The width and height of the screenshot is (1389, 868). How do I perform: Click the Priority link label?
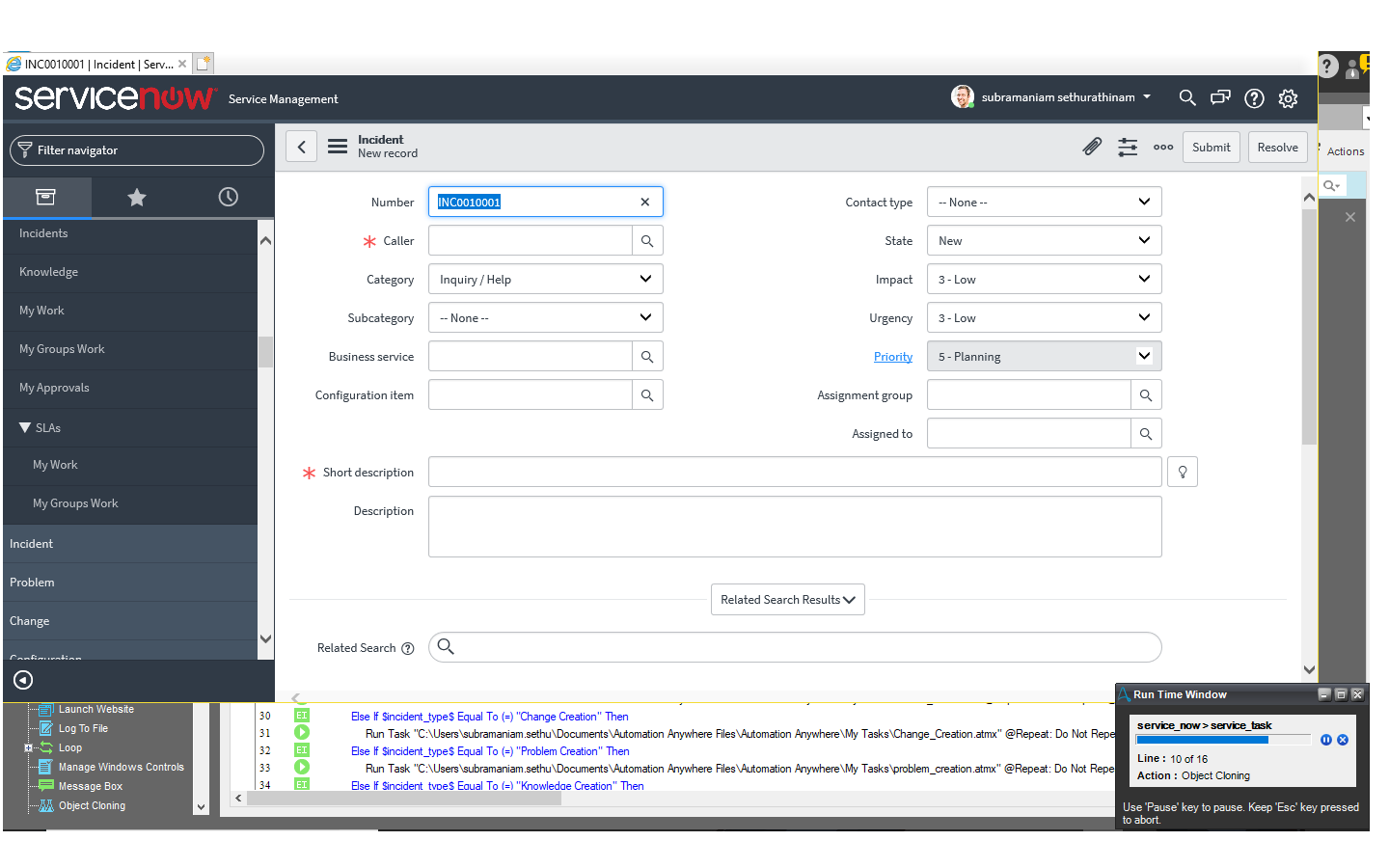coord(893,357)
